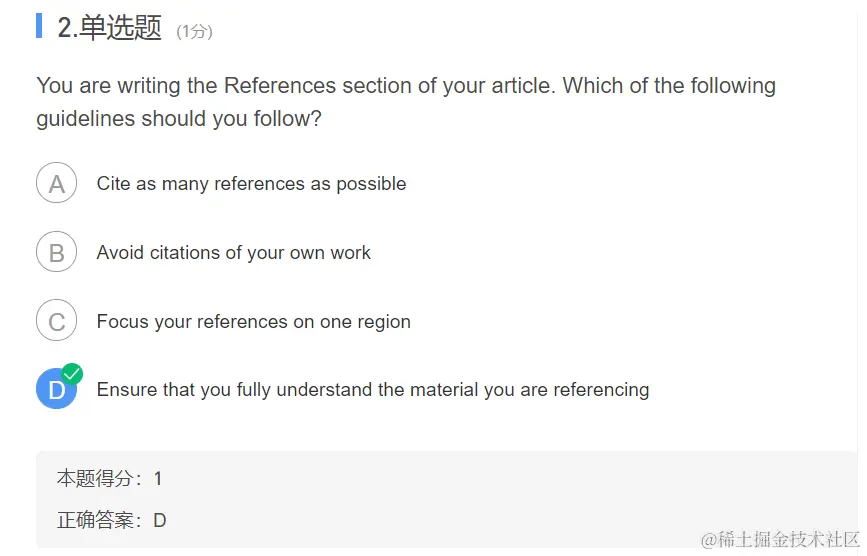867x556 pixels.
Task: Select radio option A circle
Action: [56, 183]
